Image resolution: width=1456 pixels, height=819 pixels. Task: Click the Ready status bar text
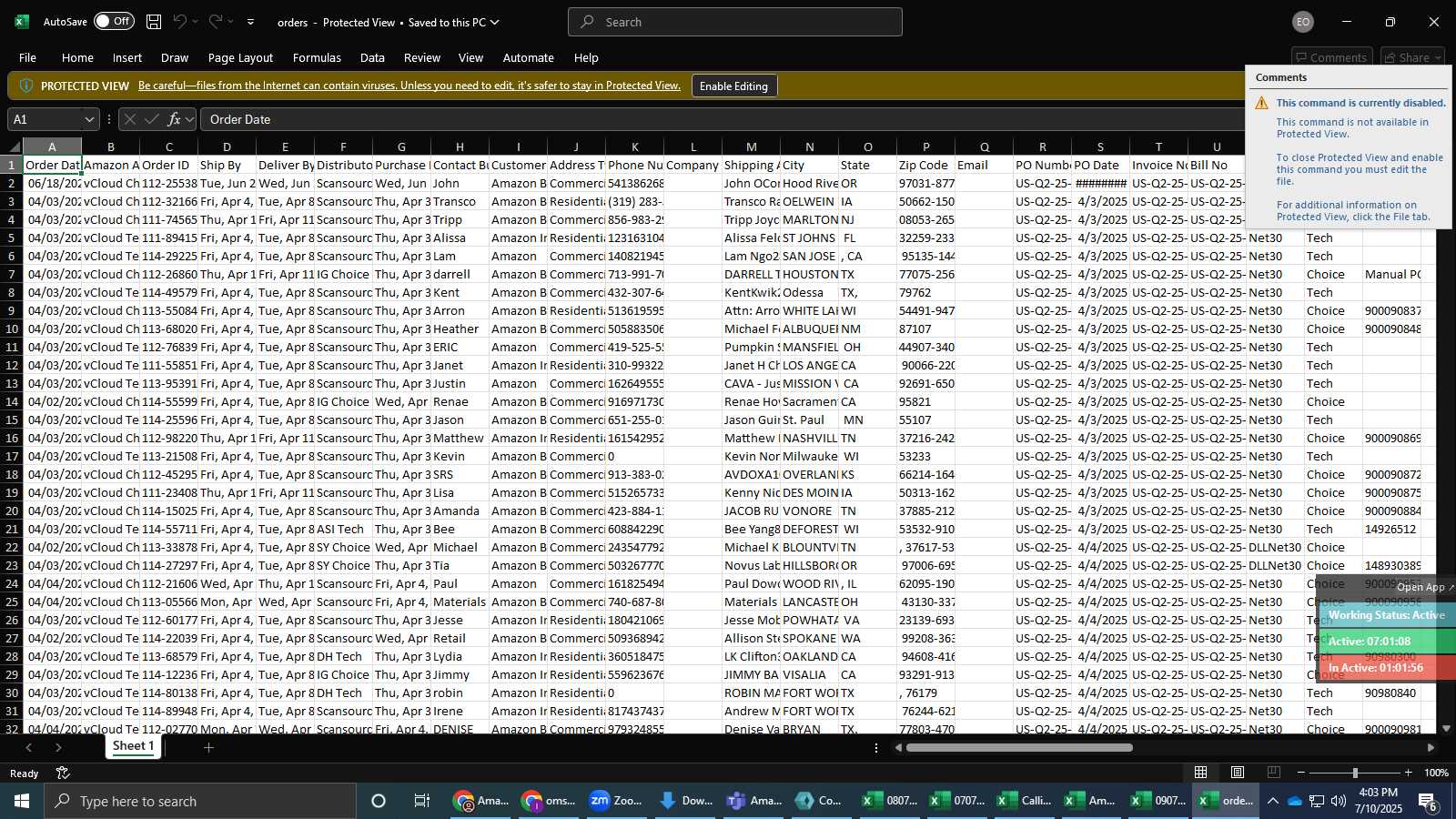25,773
